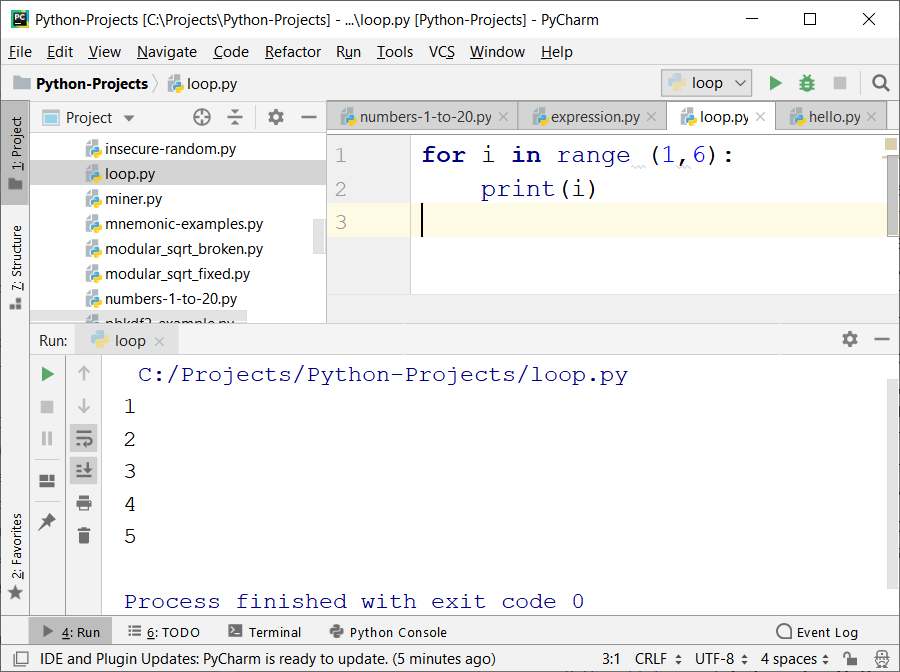900x672 pixels.
Task: Open Project panel settings gear
Action: 276,117
